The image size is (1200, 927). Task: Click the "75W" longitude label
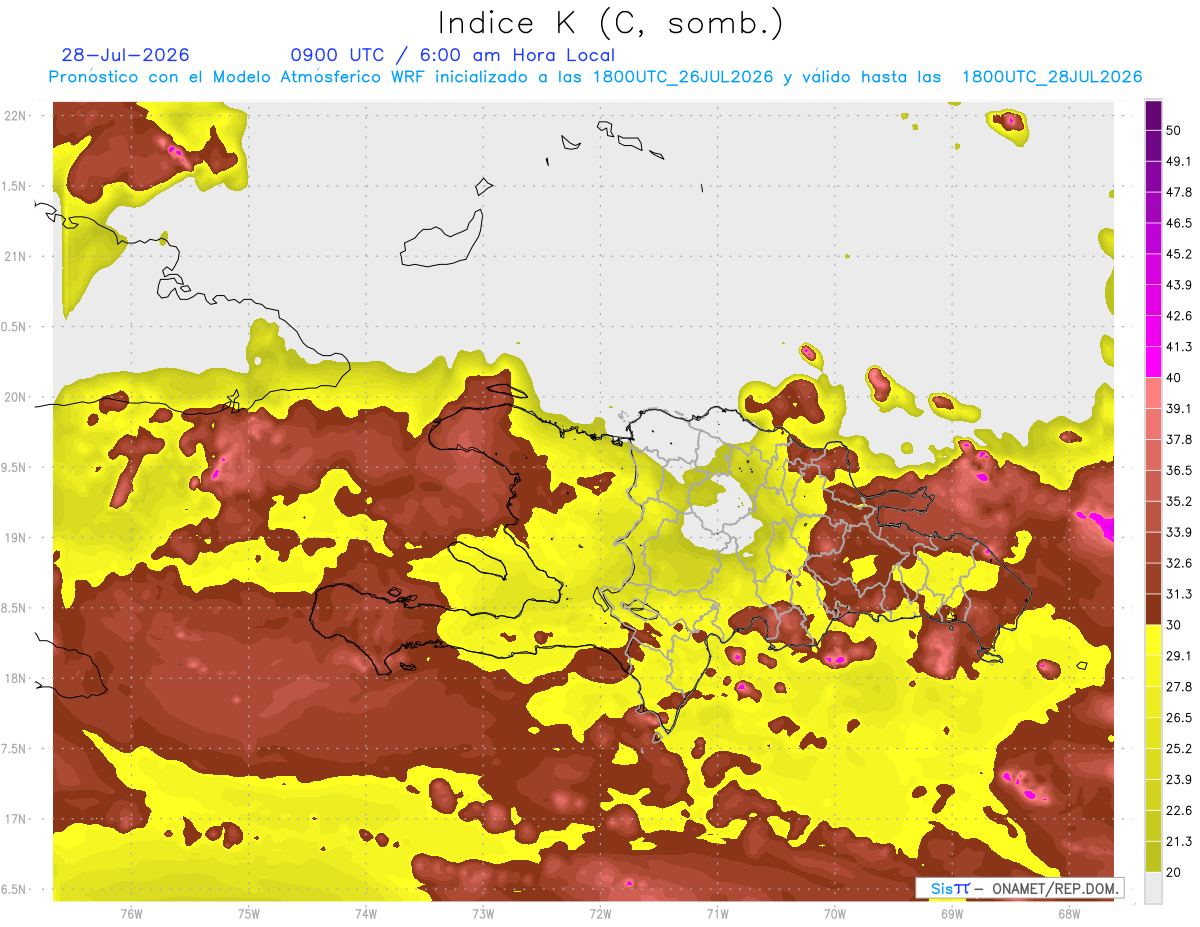click(249, 913)
